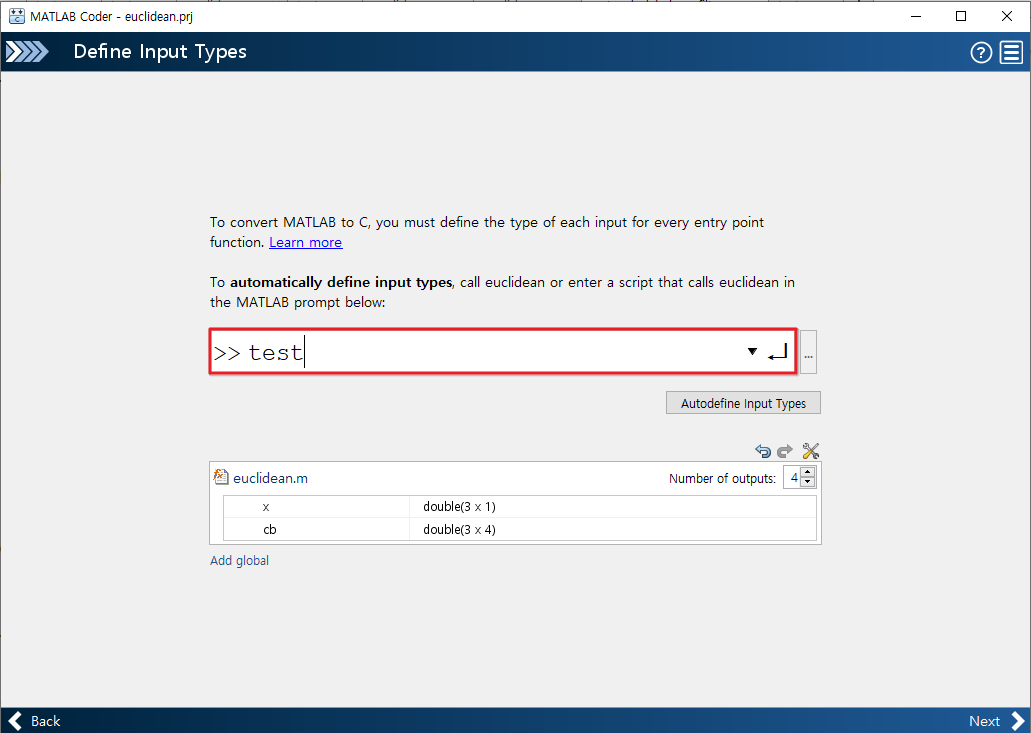The width and height of the screenshot is (1031, 733).
Task: Click the Number of outputs label
Action: pos(722,479)
